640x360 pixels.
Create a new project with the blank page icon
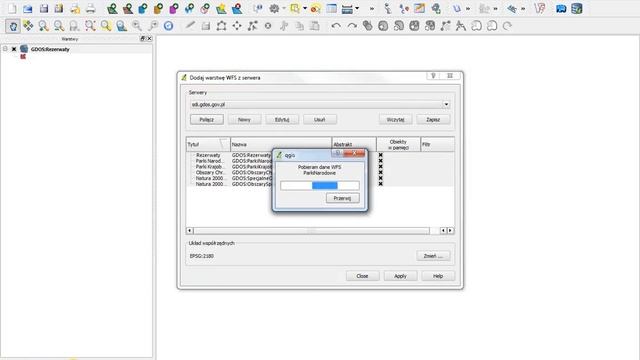tap(12, 9)
